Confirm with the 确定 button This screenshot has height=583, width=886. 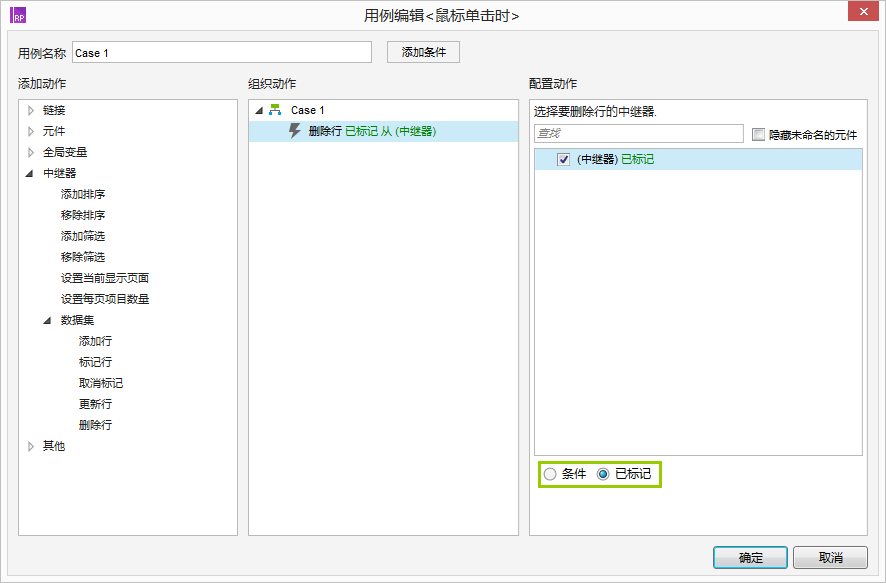(750, 558)
